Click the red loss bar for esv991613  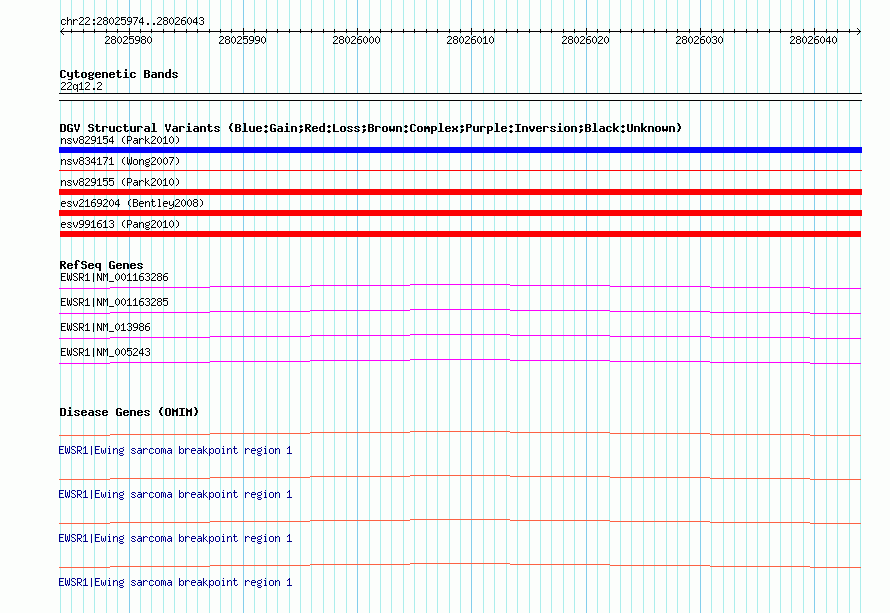click(x=460, y=234)
